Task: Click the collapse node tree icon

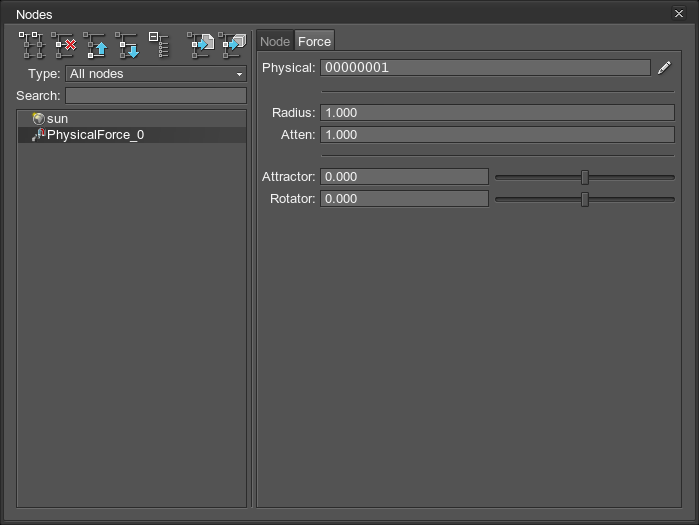Action: click(159, 45)
